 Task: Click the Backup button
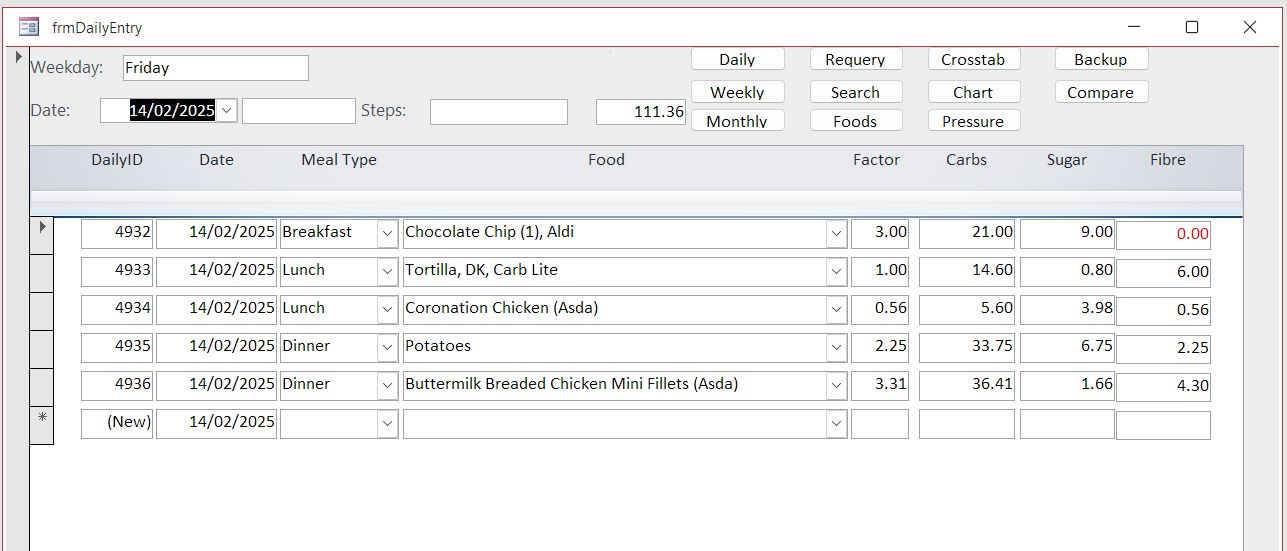pyautogui.click(x=1100, y=60)
